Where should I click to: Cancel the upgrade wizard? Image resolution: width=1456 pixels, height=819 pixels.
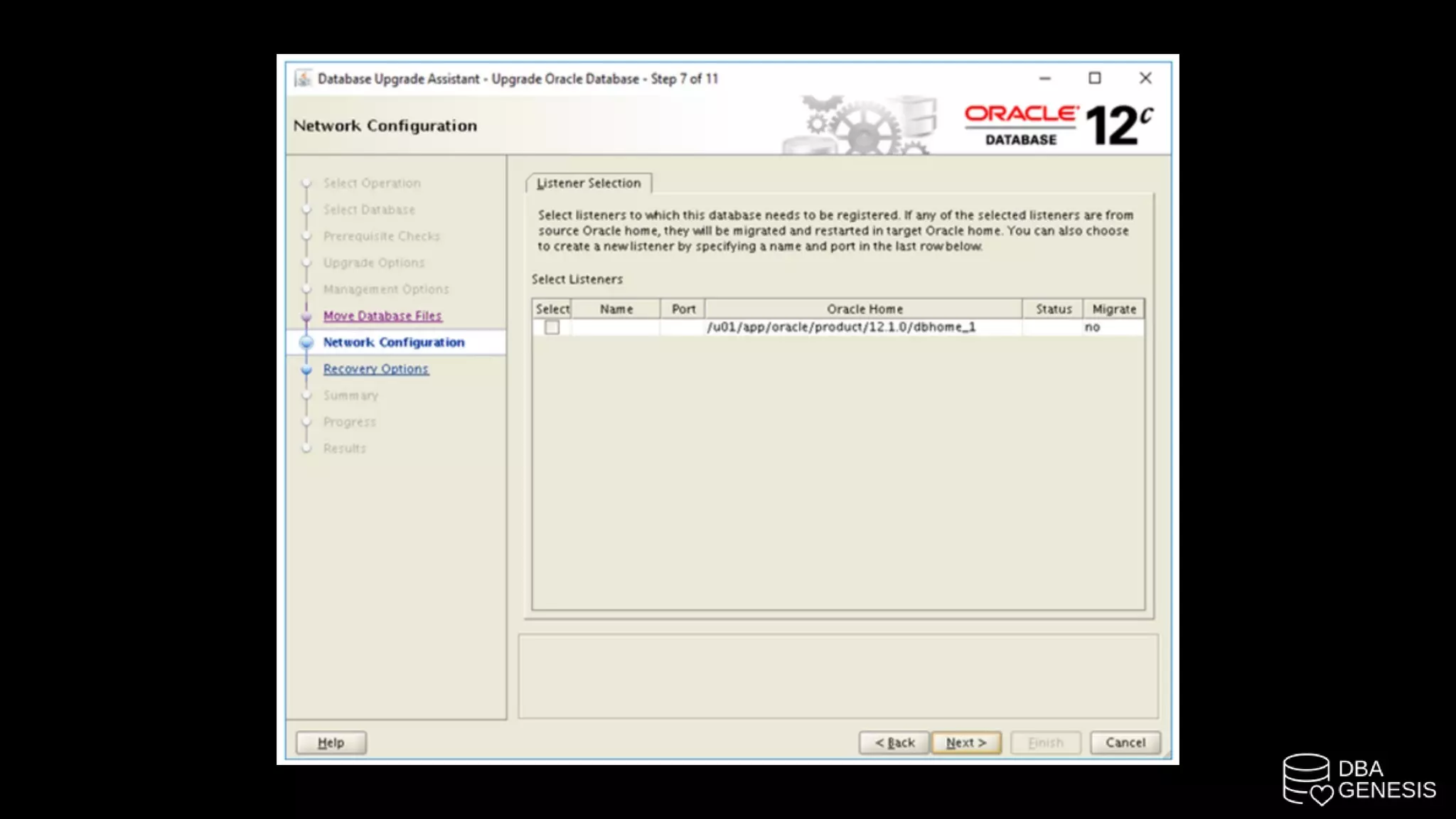[1125, 742]
